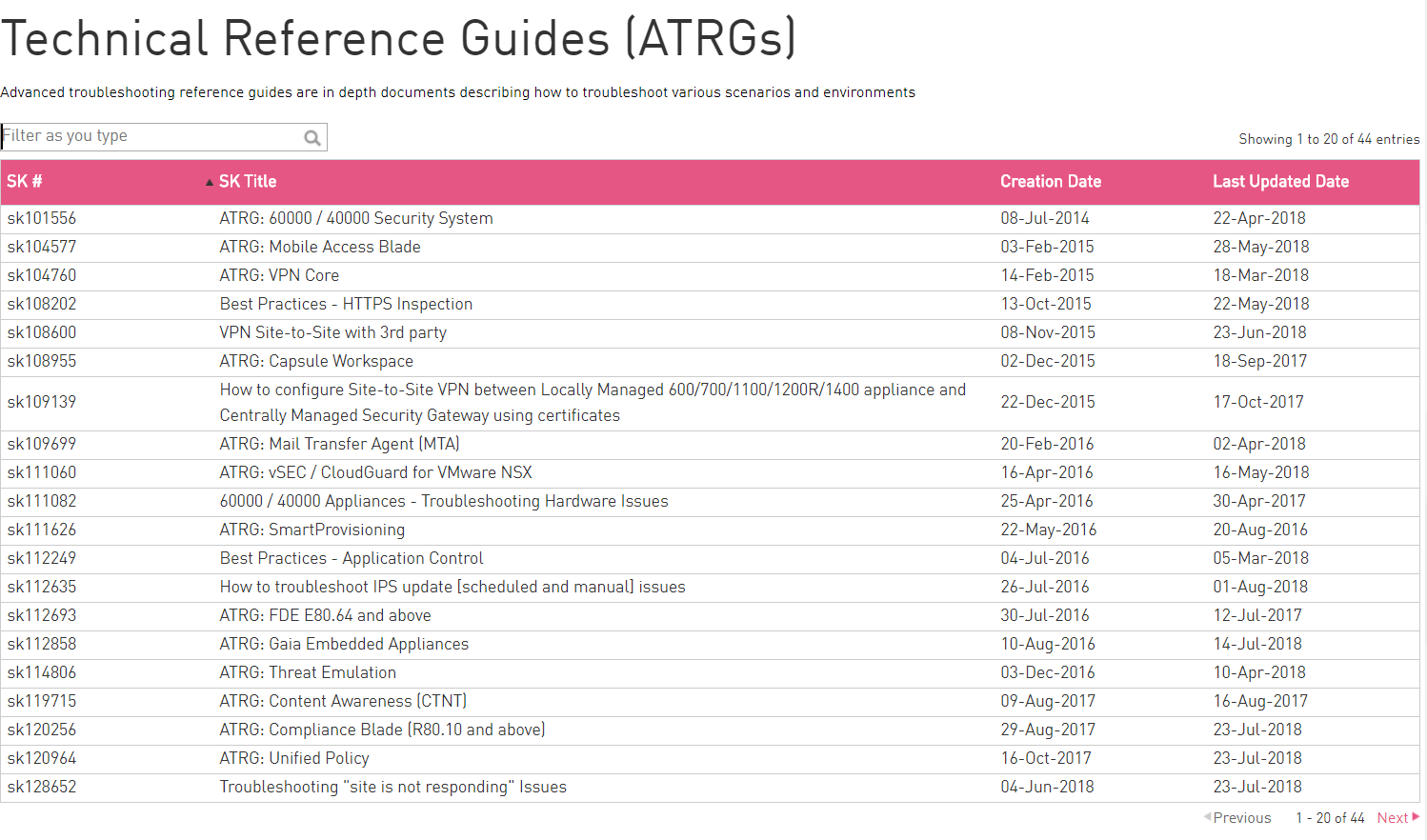
Task: Select sk112693 cell
Action: (x=42, y=615)
